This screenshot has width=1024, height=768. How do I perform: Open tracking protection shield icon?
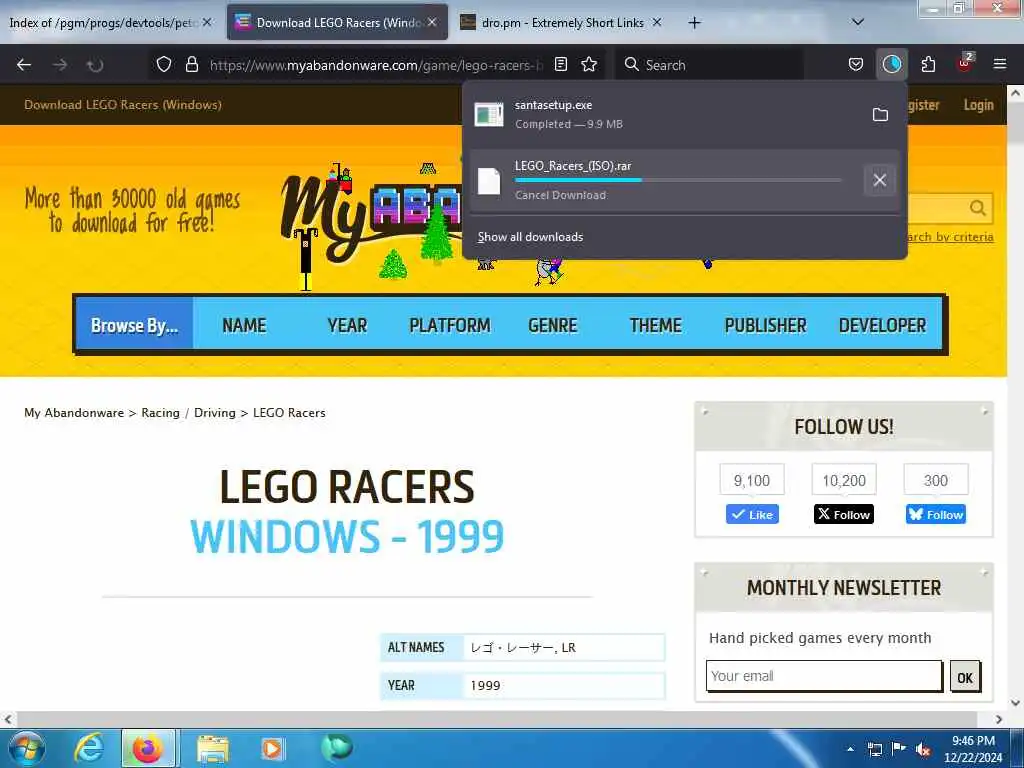click(164, 64)
